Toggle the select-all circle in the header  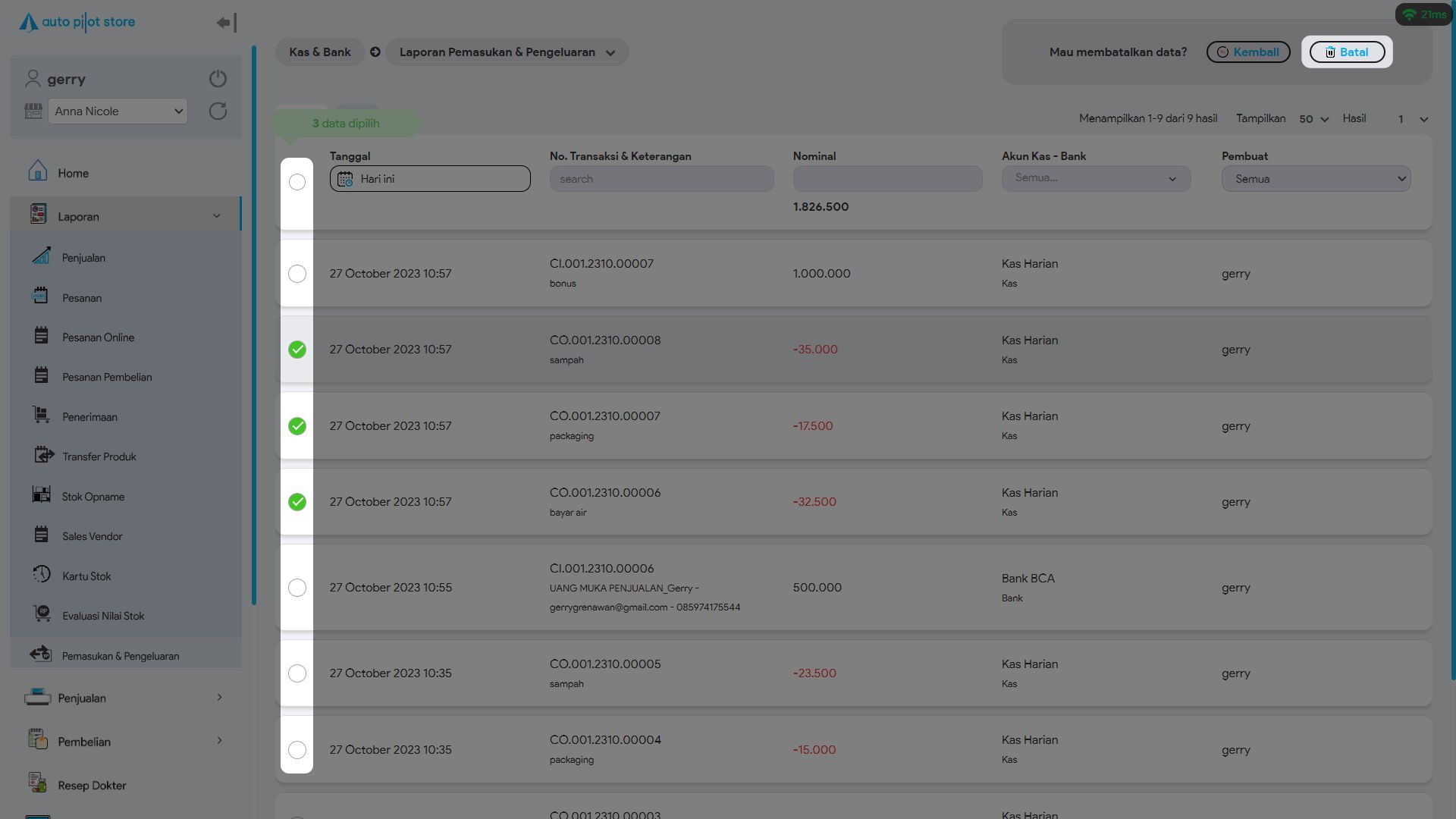point(297,182)
